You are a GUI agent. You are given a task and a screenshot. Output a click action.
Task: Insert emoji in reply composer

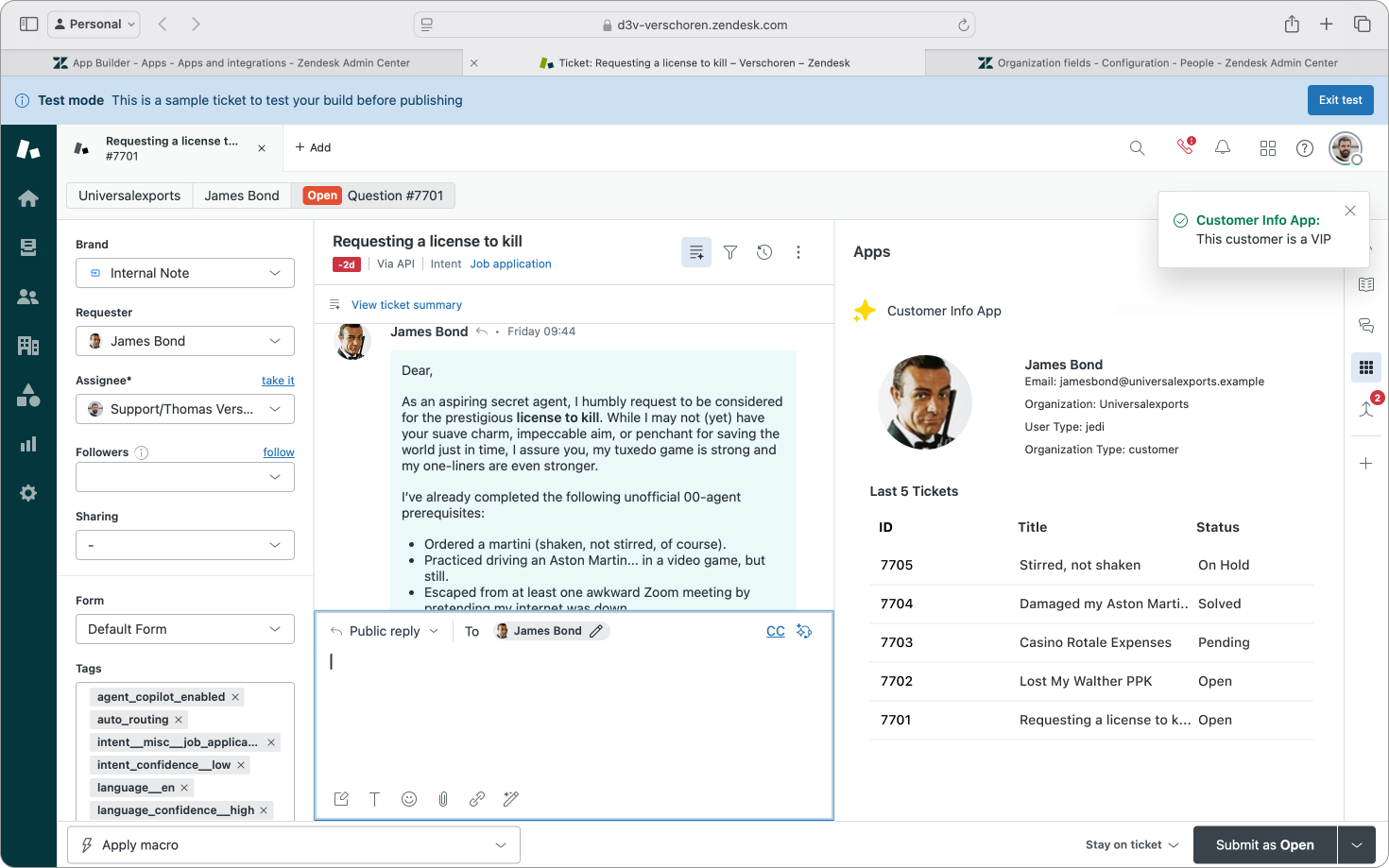[409, 799]
